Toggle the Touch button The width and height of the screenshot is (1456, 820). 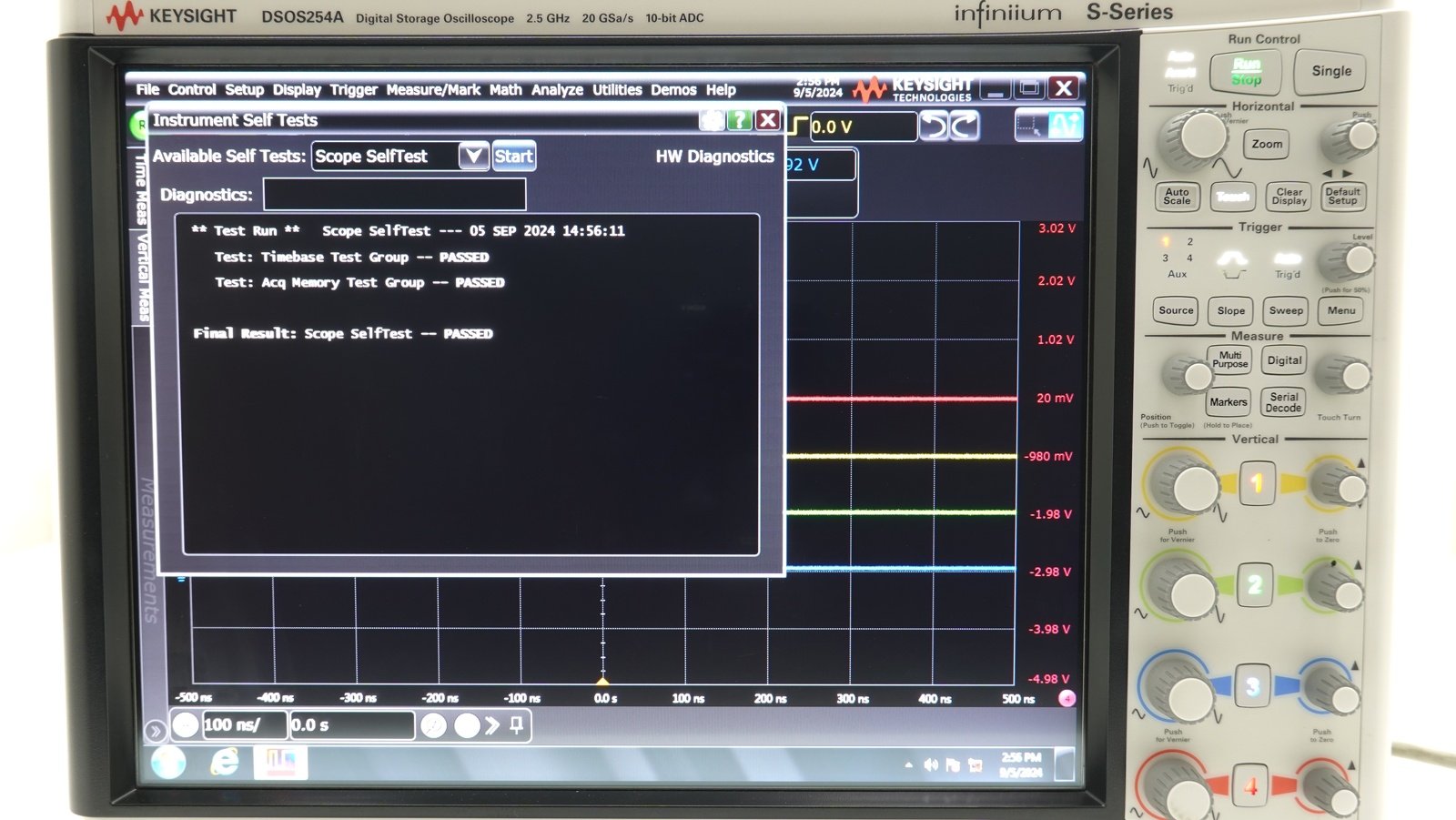coord(1233,197)
